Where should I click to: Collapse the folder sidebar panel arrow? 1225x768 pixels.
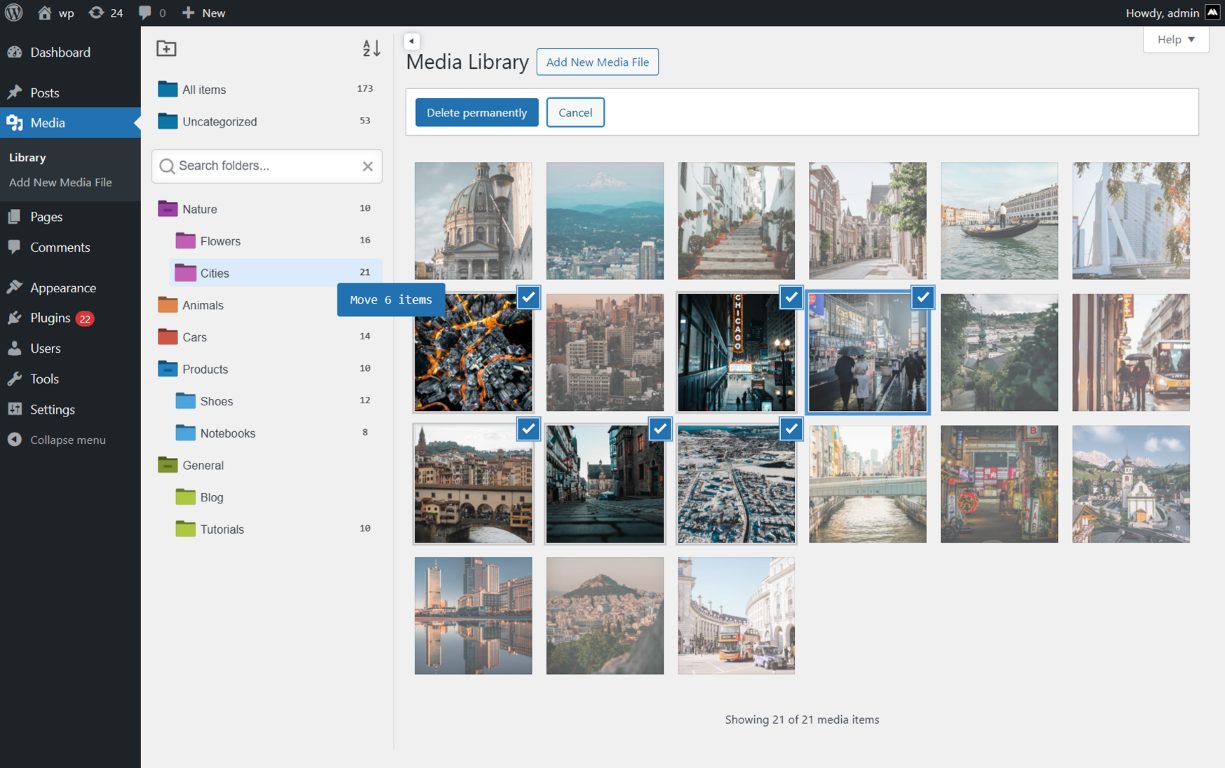[412, 41]
